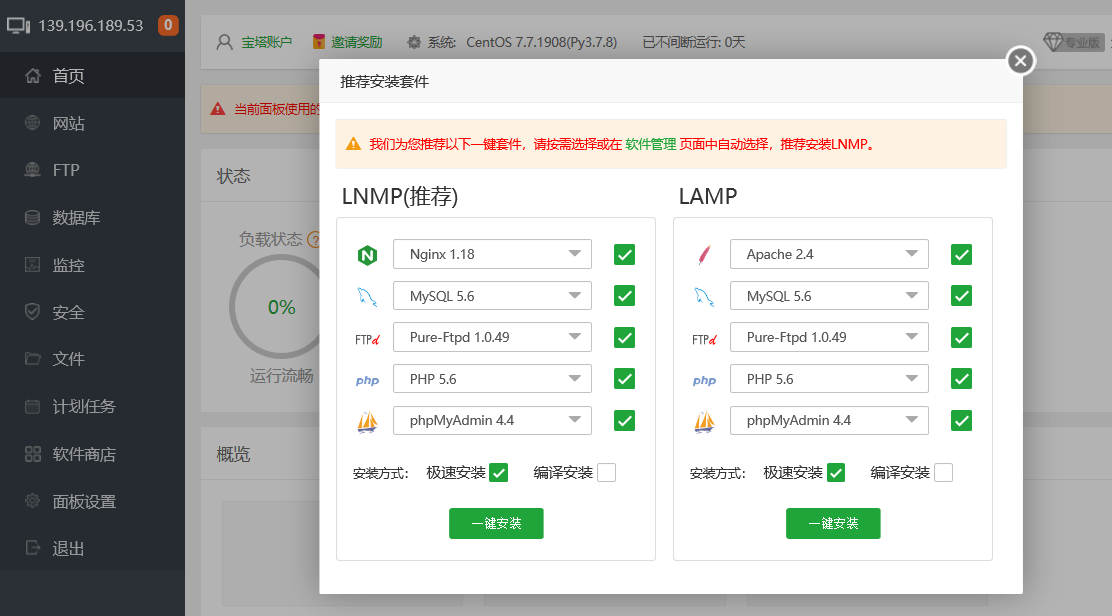Open the LAMP PHP 5.6 dropdown
Image resolution: width=1112 pixels, height=616 pixels.
click(829, 379)
